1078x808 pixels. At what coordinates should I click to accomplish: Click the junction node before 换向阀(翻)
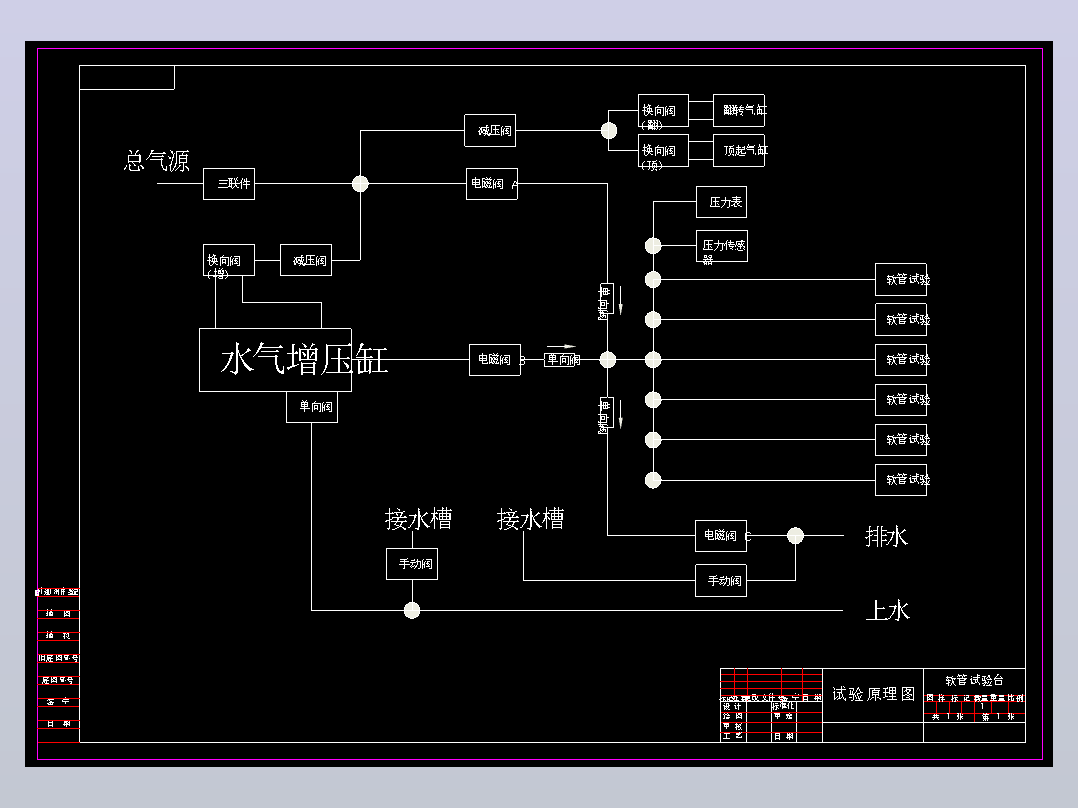609,131
